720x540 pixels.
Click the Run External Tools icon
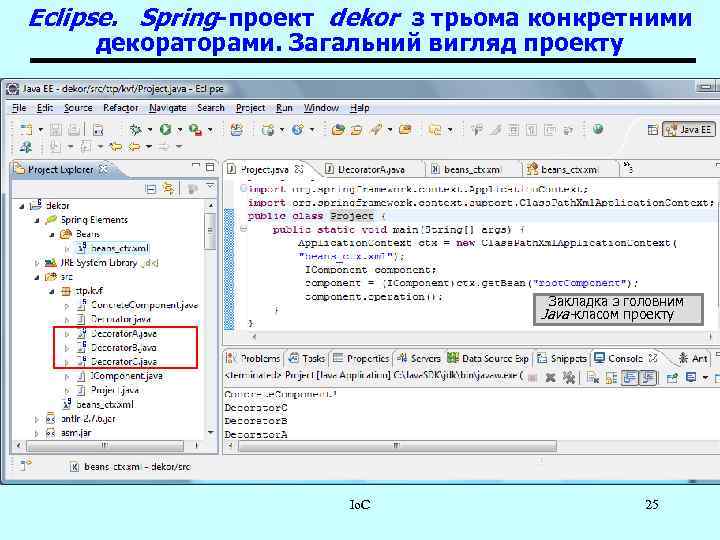[x=196, y=130]
